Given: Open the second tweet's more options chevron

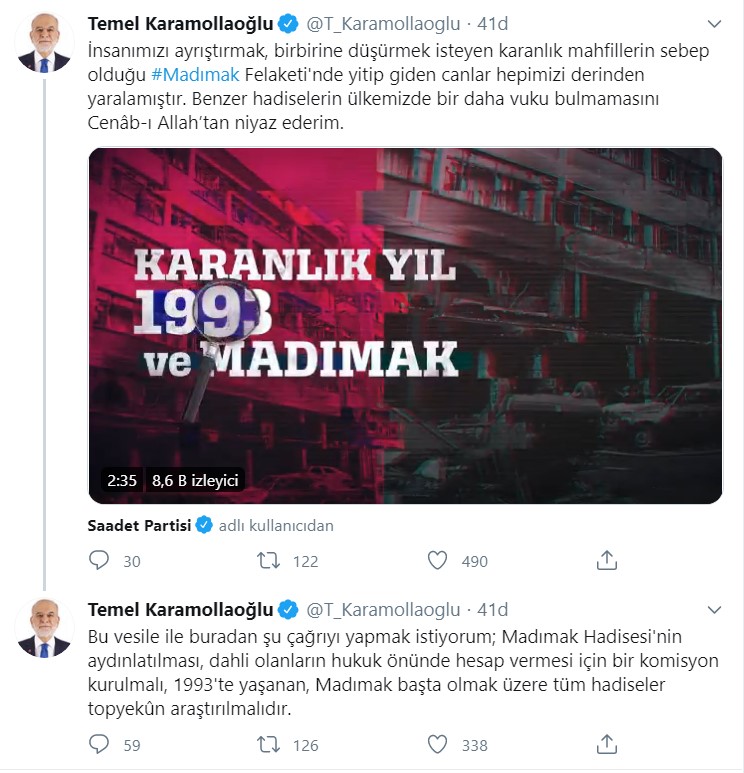Looking at the screenshot, I should coord(714,610).
